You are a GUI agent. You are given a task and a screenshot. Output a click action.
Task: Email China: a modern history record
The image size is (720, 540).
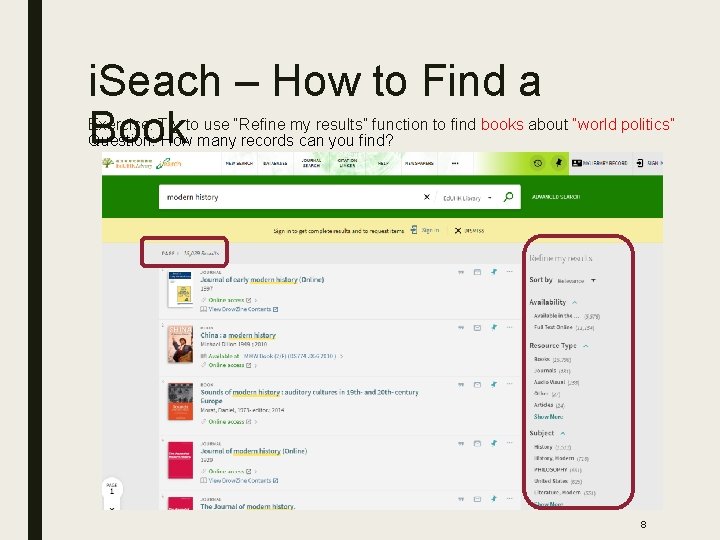[x=477, y=328]
